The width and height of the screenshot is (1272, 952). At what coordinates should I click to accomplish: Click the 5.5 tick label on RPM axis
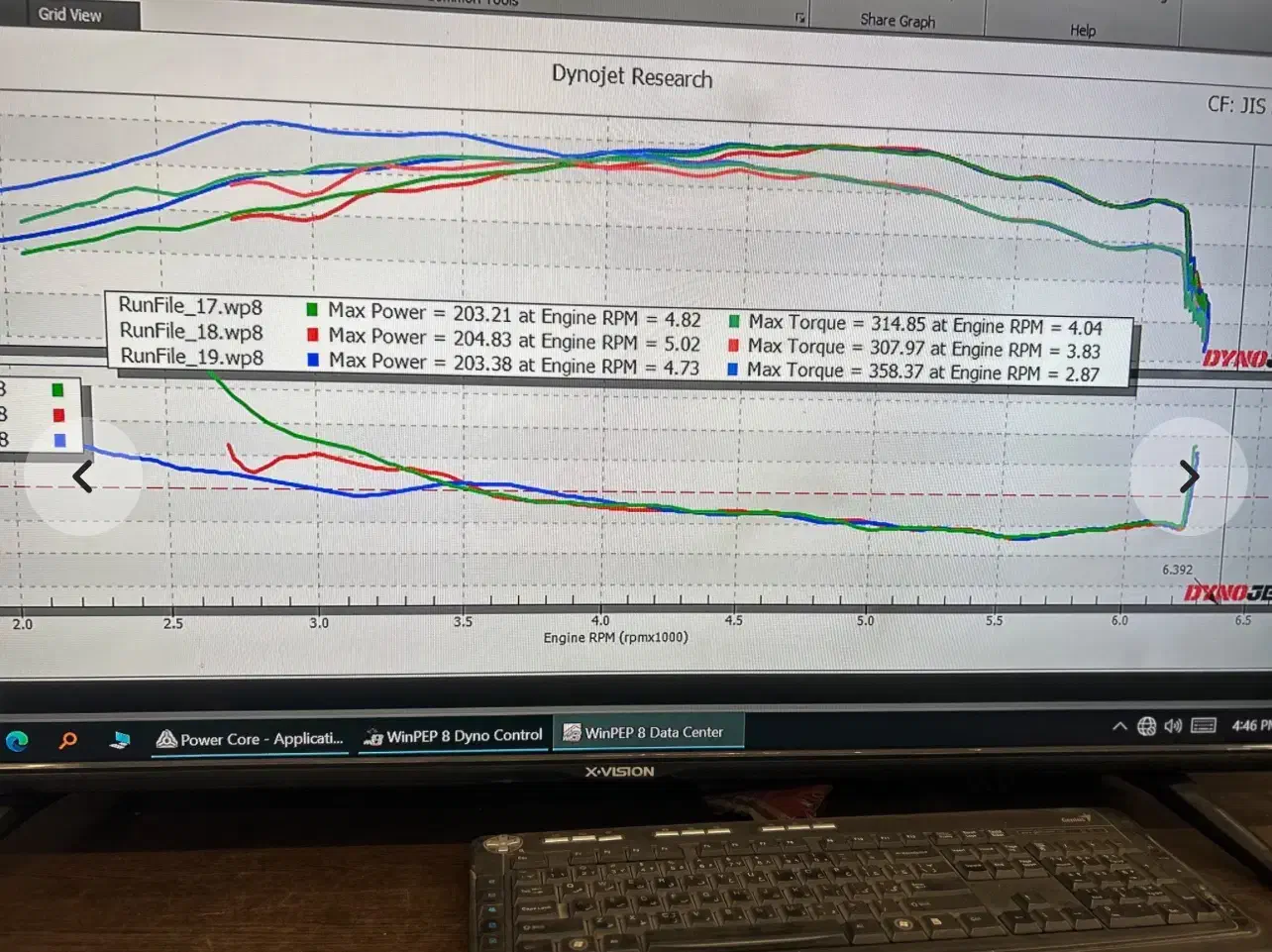pyautogui.click(x=994, y=620)
